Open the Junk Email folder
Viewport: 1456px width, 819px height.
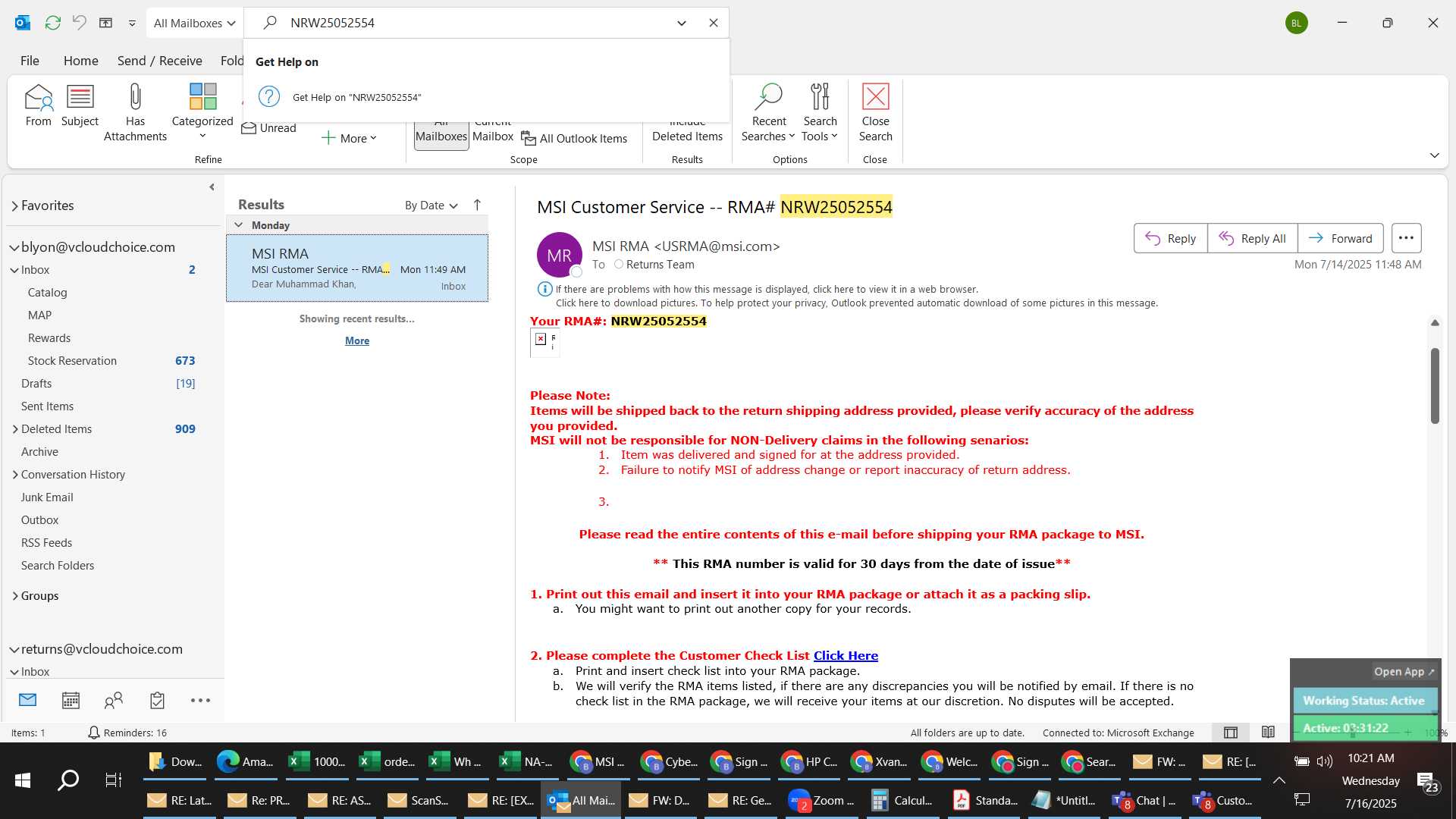coord(47,497)
